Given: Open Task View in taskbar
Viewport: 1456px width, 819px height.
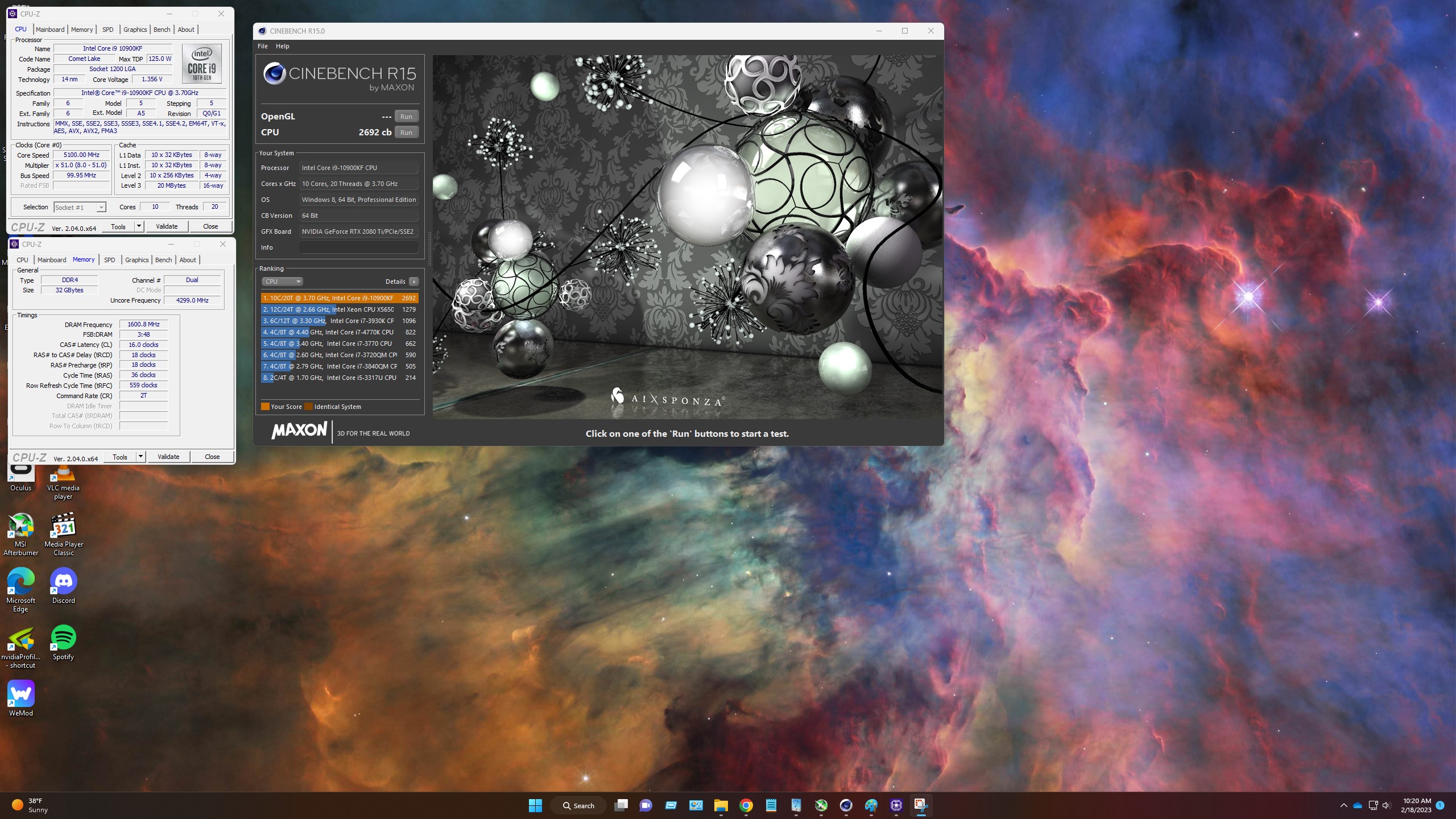Looking at the screenshot, I should (621, 805).
